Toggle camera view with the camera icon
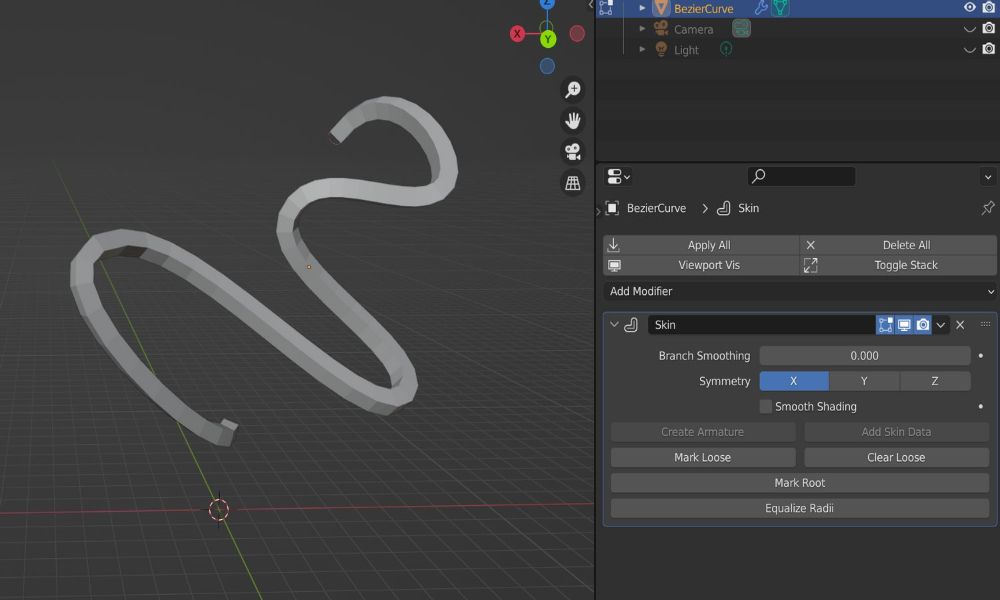The image size is (1000, 600). [x=573, y=152]
